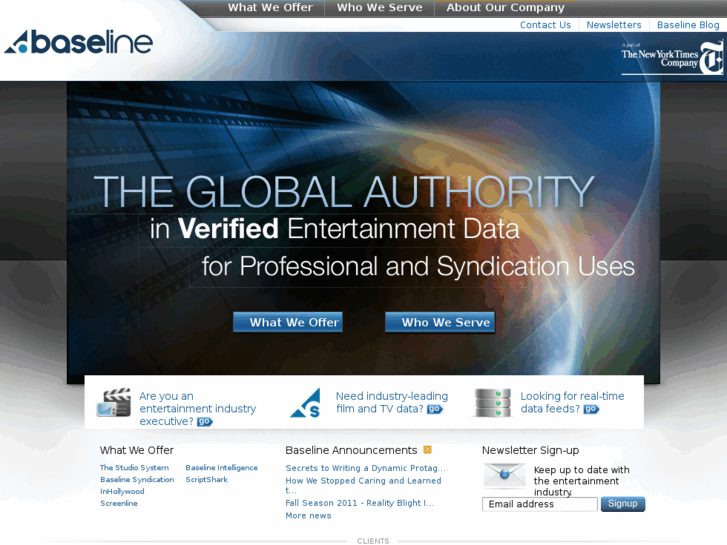Click the clapperboard entertainment executive icon
727x545 pixels.
[114, 403]
